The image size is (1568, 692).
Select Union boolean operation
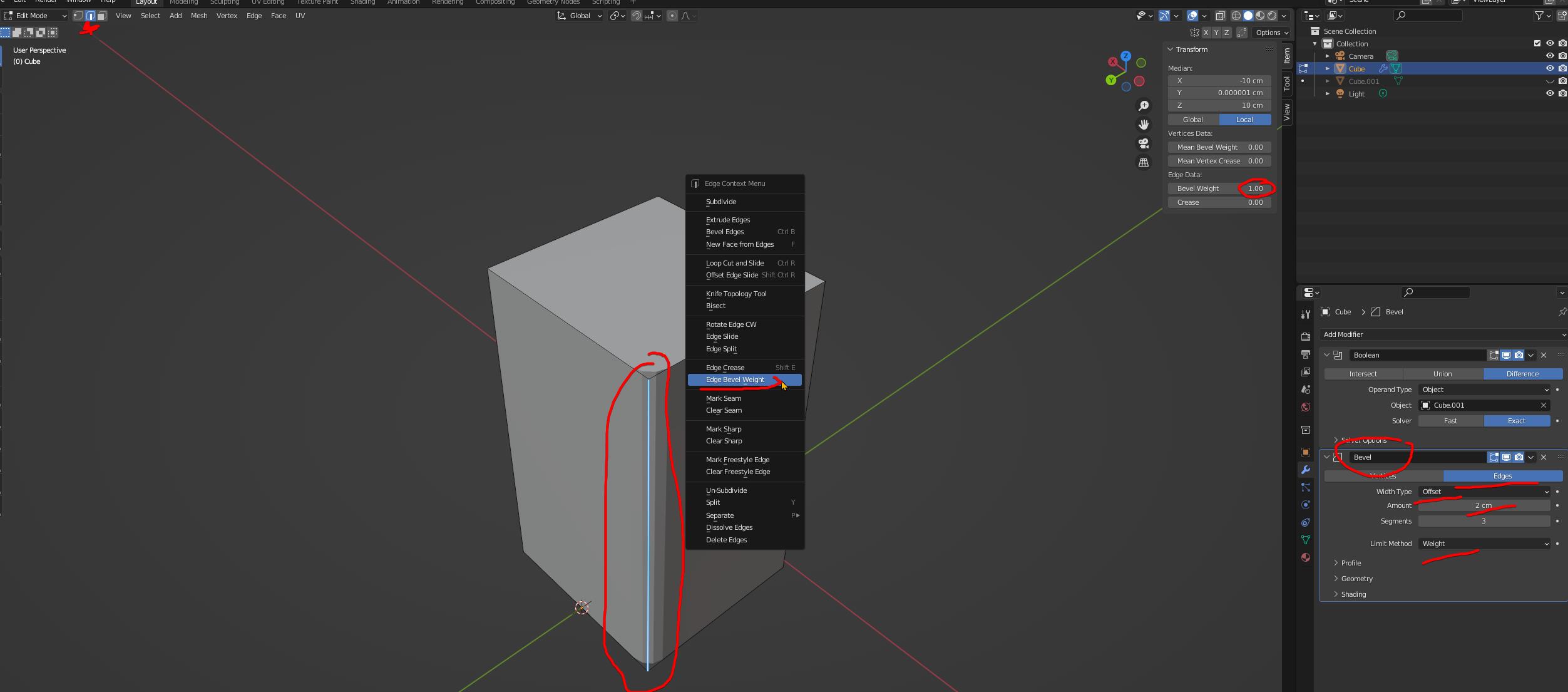click(1442, 374)
